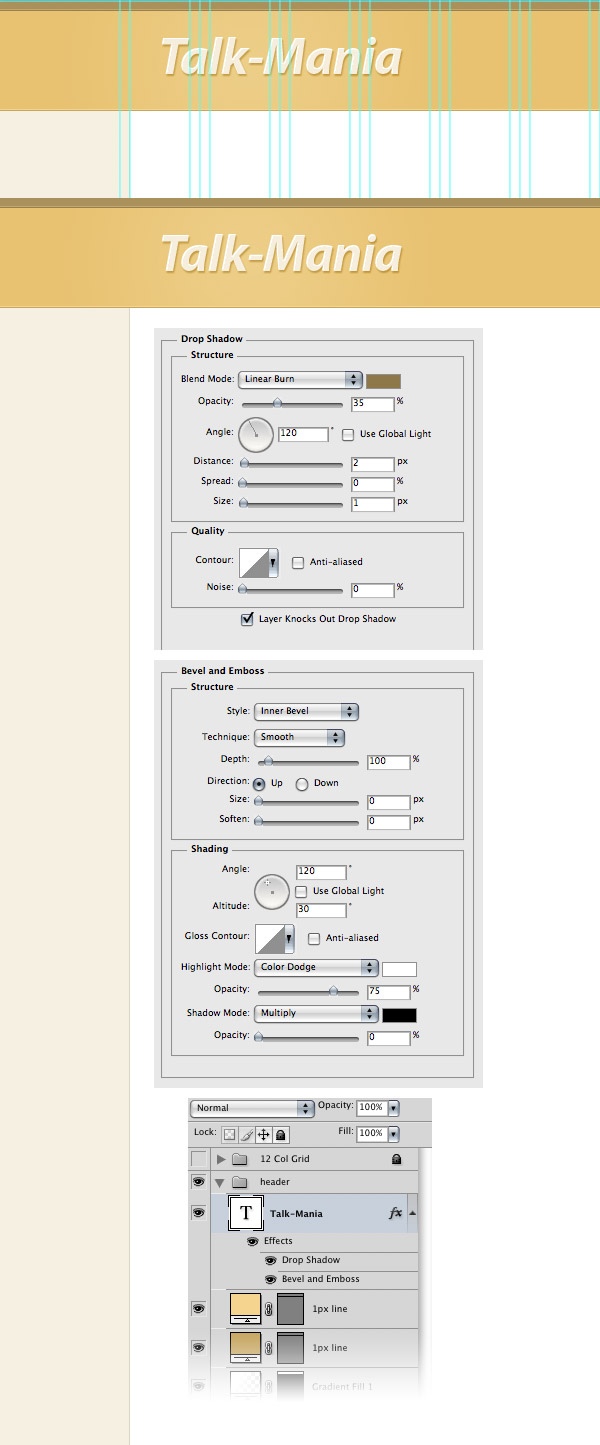Click the lock image pixels brush icon
Viewport: 600px width, 1445px height.
coord(246,1135)
